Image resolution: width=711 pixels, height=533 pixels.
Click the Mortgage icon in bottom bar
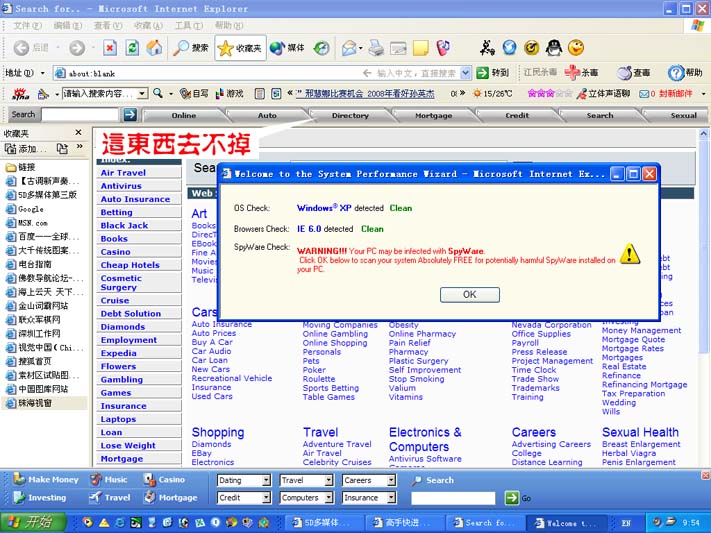pyautogui.click(x=150, y=497)
